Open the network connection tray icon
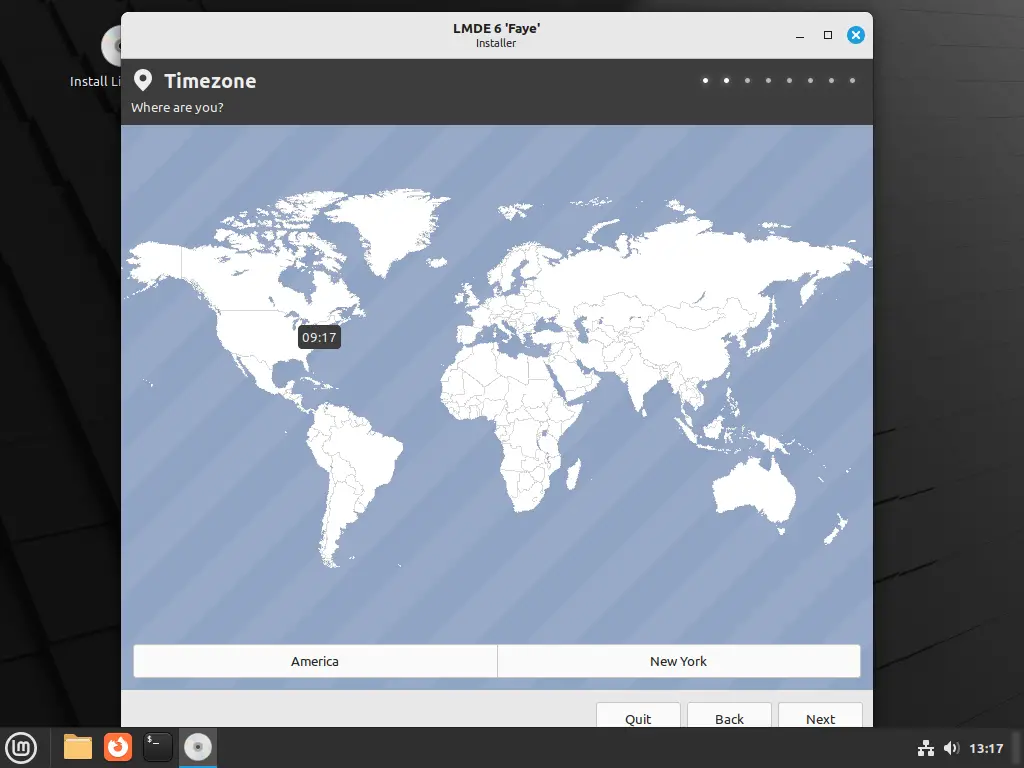The image size is (1024, 768). [925, 748]
